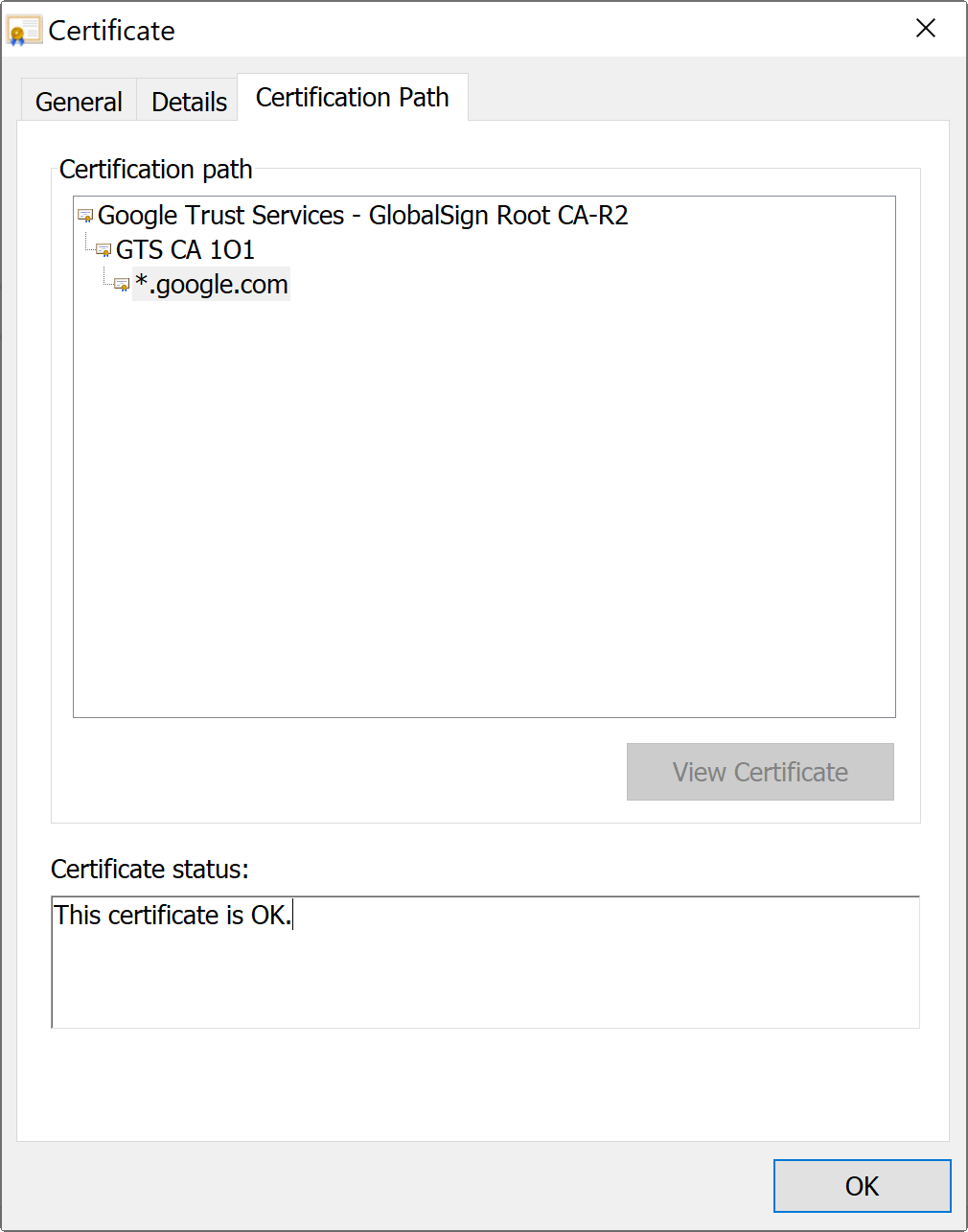Click inside the Certificate status text box
The image size is (968, 1232).
(x=486, y=962)
